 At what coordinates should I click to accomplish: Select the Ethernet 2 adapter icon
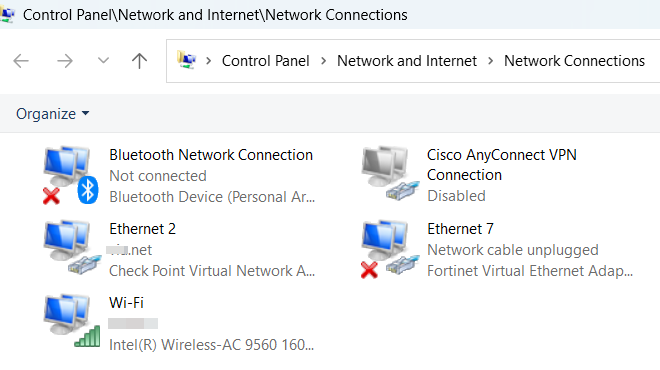(x=72, y=248)
